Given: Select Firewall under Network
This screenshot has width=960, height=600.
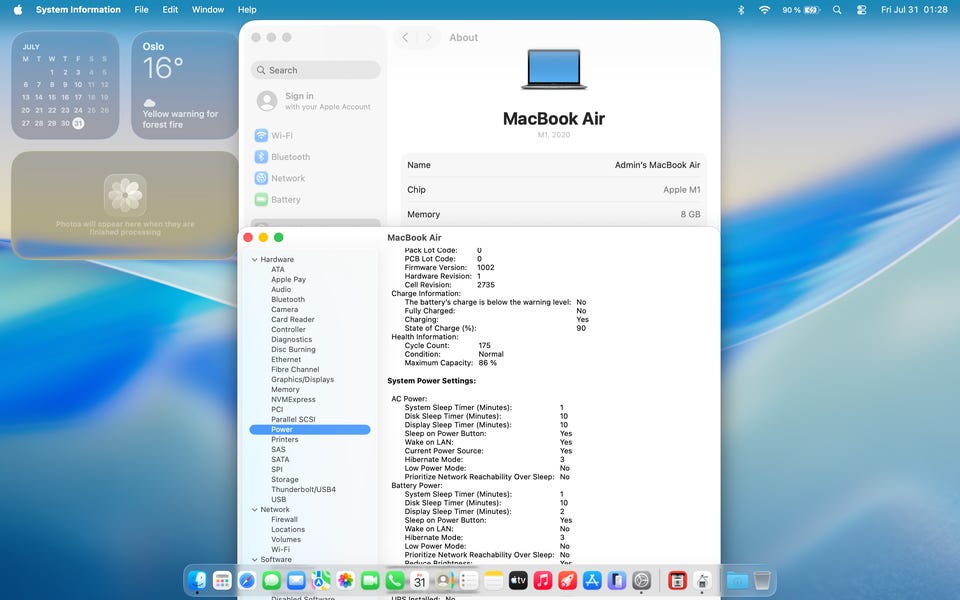Looking at the screenshot, I should click(284, 519).
